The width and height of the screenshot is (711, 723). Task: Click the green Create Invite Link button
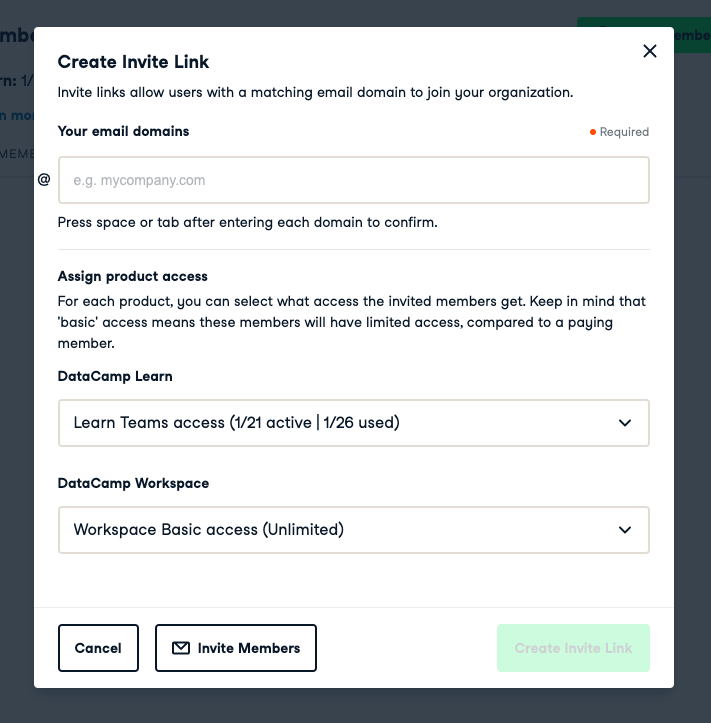(x=573, y=648)
